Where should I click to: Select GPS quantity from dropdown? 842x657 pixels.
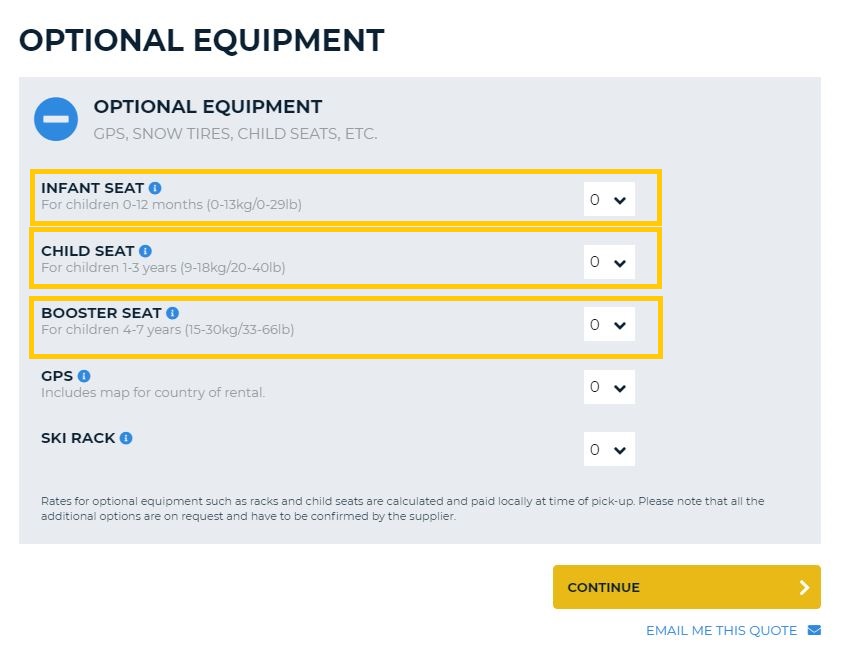point(609,387)
